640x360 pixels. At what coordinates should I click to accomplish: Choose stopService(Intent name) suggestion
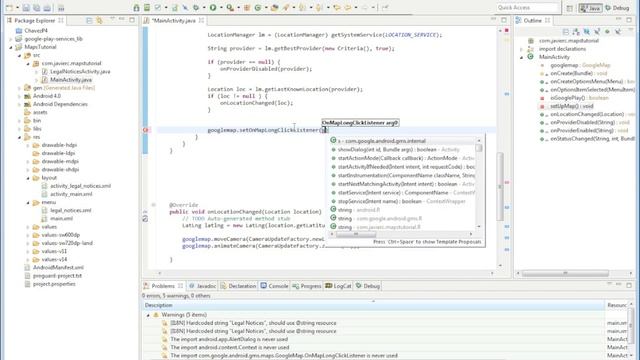coord(402,201)
